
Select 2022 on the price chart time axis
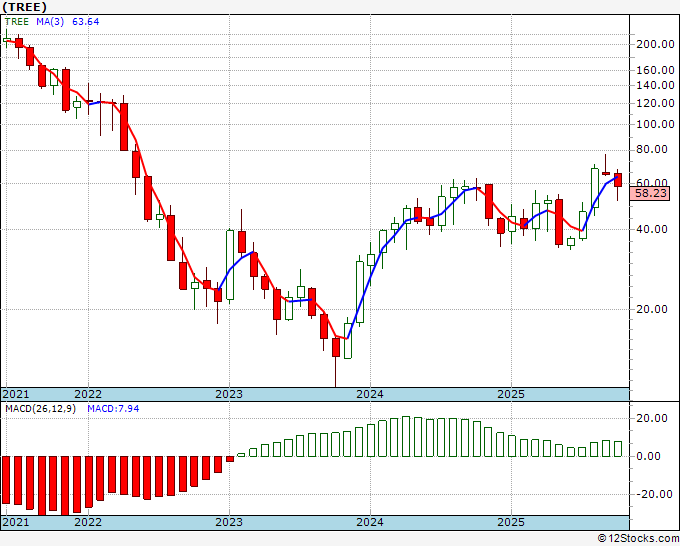click(x=88, y=394)
